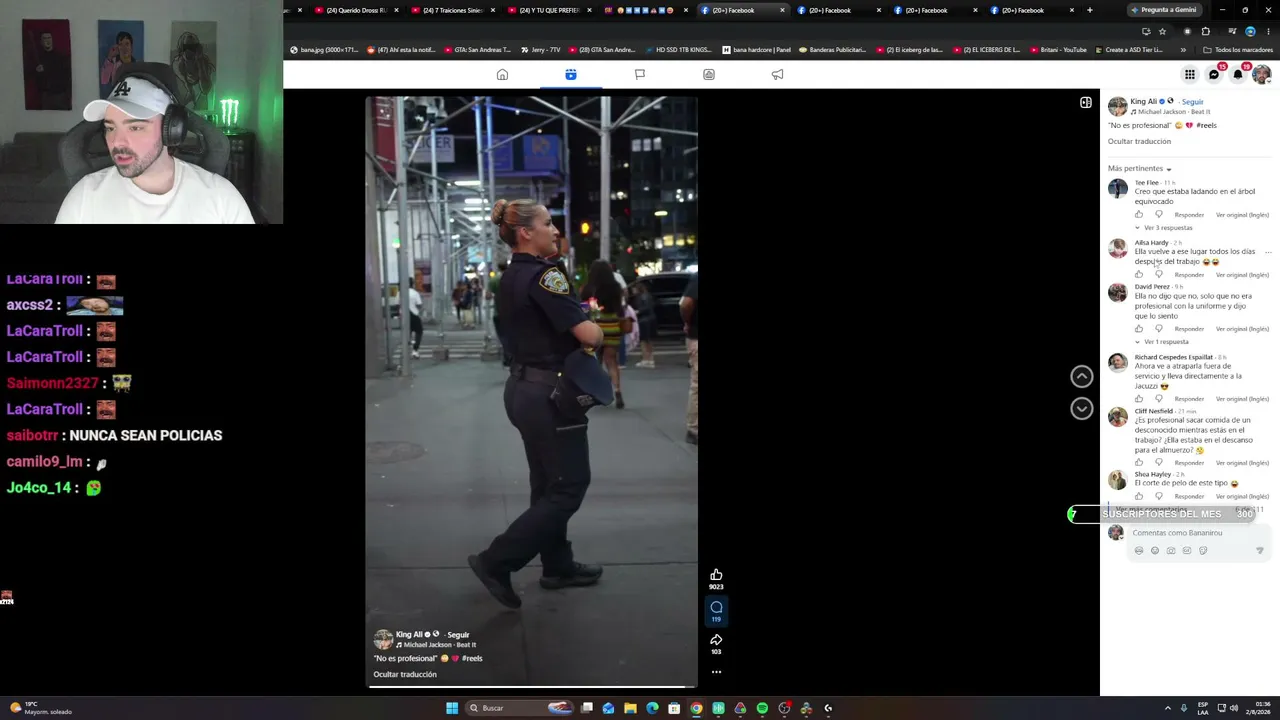
Task: Like Shea Hayley's comment
Action: pyautogui.click(x=1139, y=495)
